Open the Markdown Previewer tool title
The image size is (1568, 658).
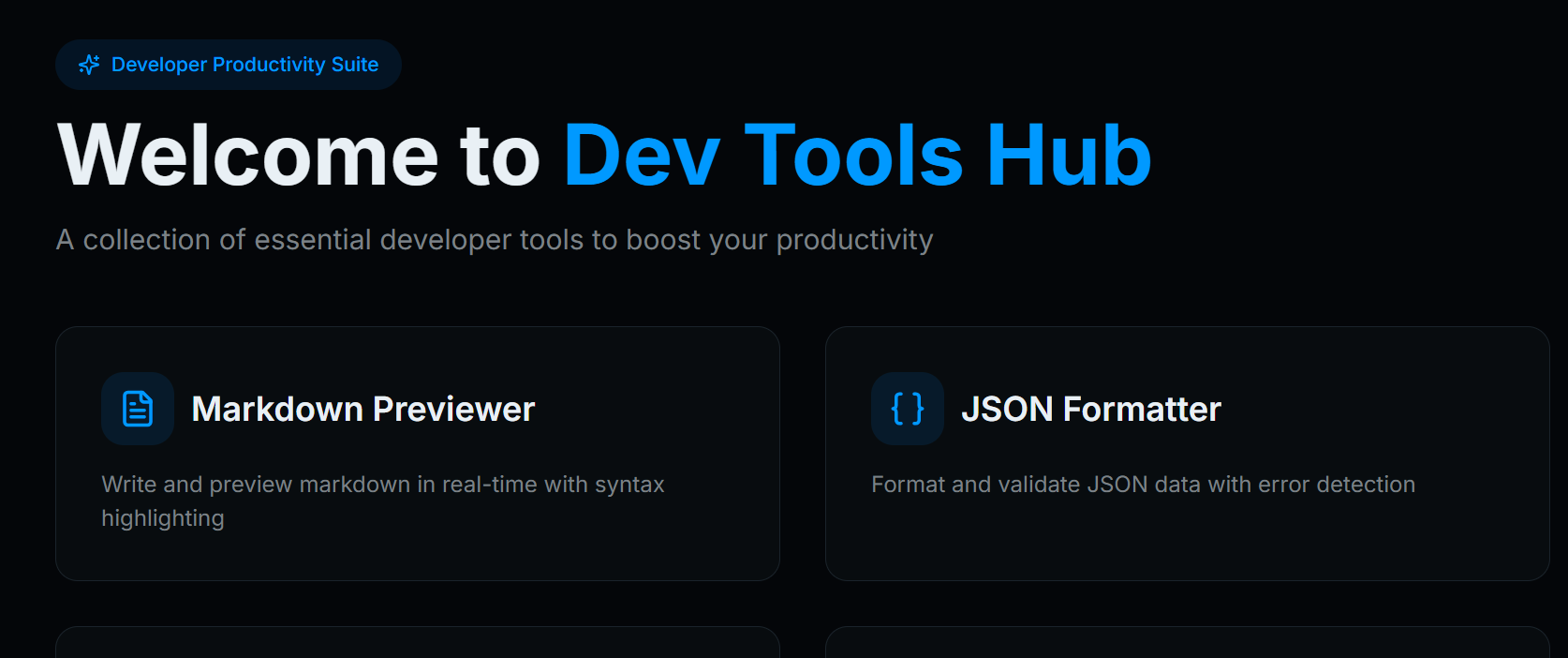pyautogui.click(x=362, y=410)
